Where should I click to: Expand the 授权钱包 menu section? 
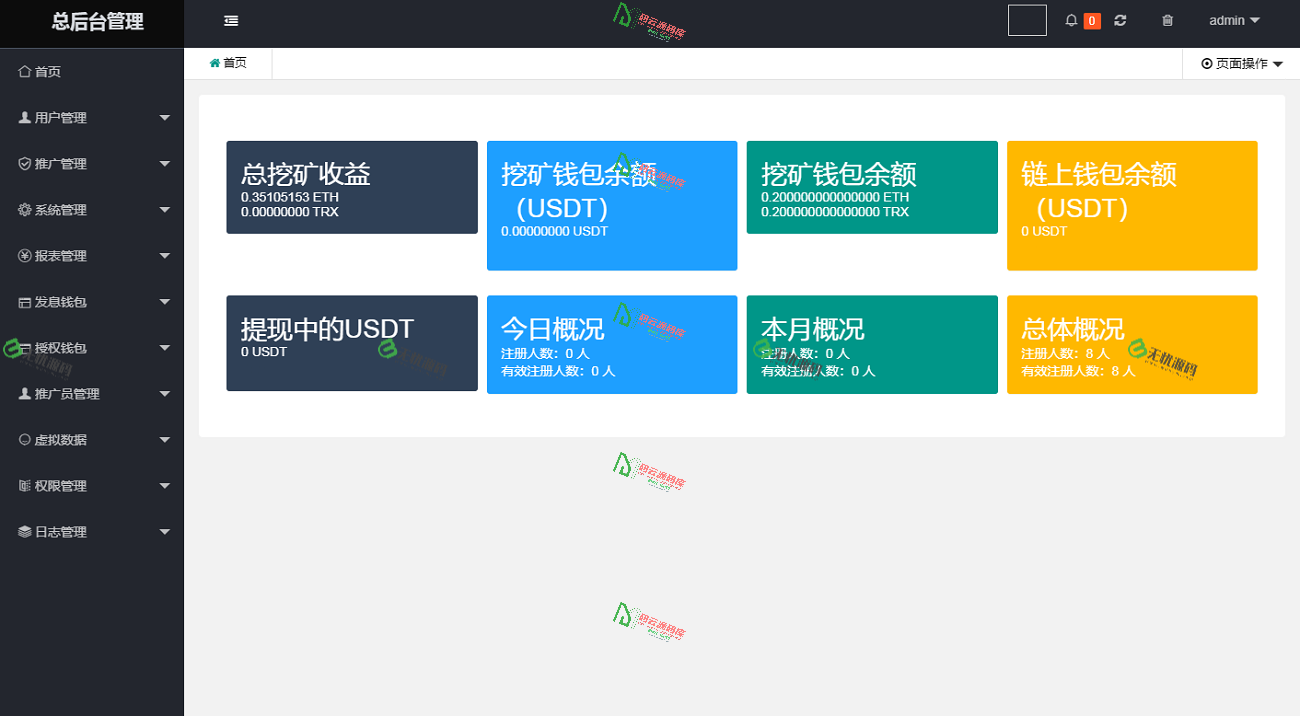[x=92, y=347]
